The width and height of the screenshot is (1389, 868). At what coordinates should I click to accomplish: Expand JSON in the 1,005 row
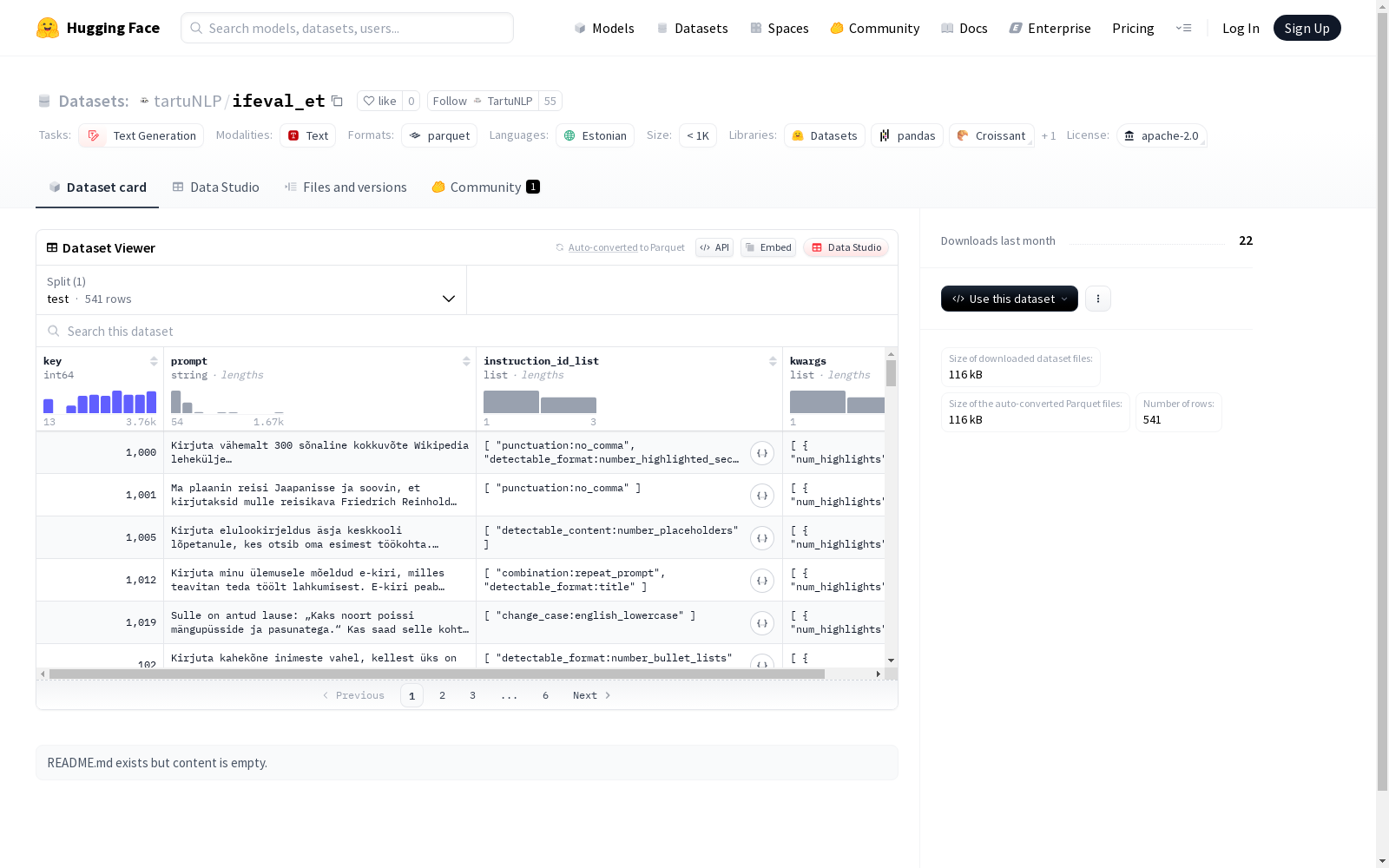762,538
